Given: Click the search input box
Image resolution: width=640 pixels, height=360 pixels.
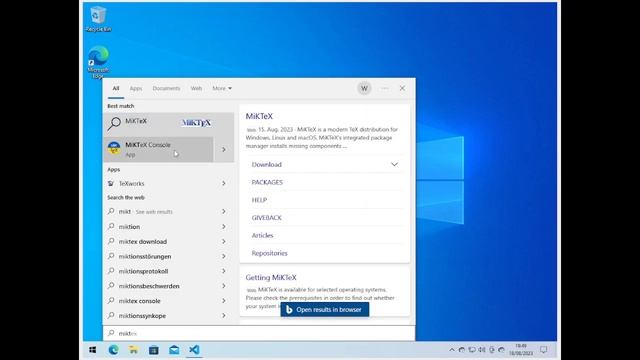Looking at the screenshot, I should [x=259, y=333].
